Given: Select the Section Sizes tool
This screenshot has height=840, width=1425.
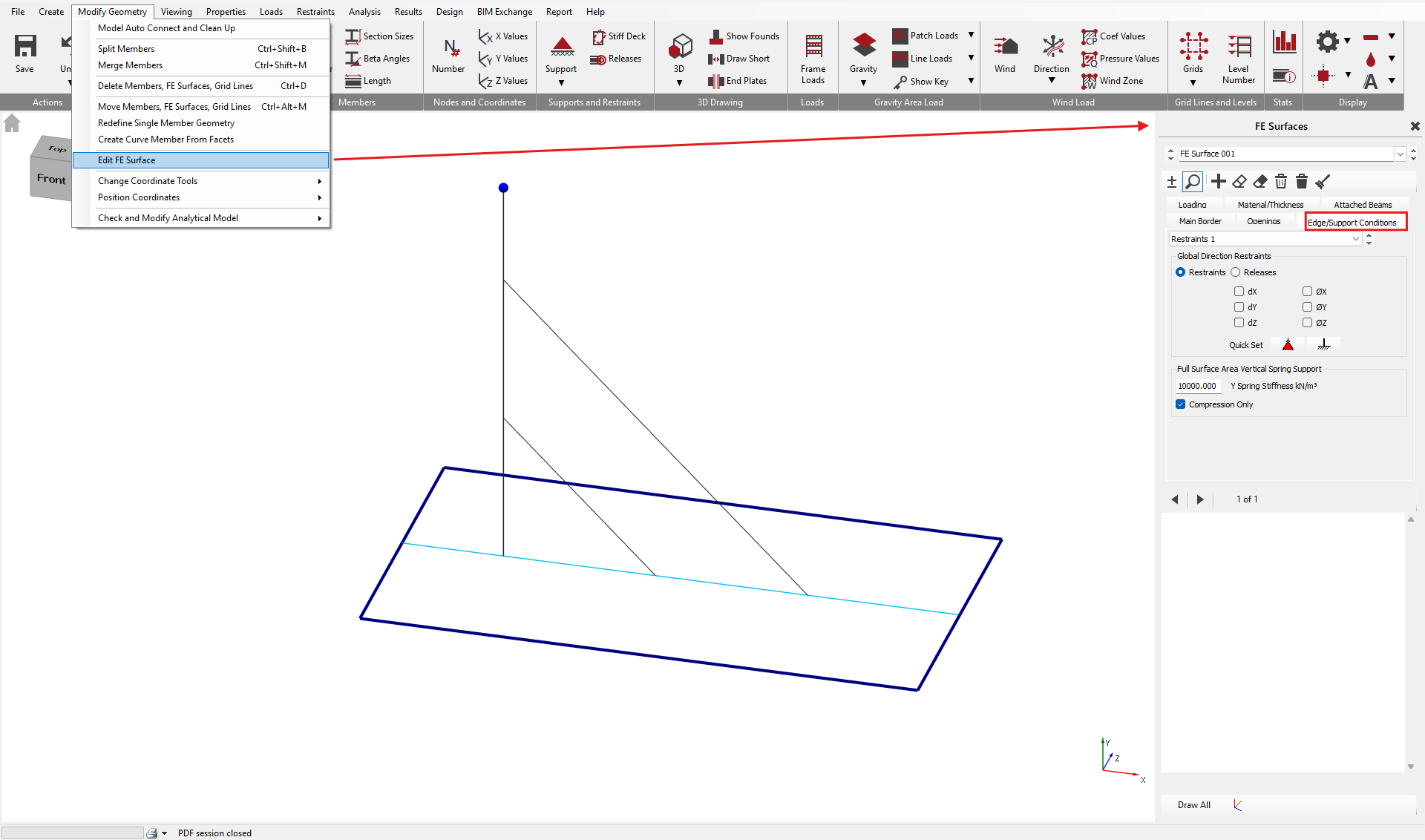Looking at the screenshot, I should (x=379, y=36).
